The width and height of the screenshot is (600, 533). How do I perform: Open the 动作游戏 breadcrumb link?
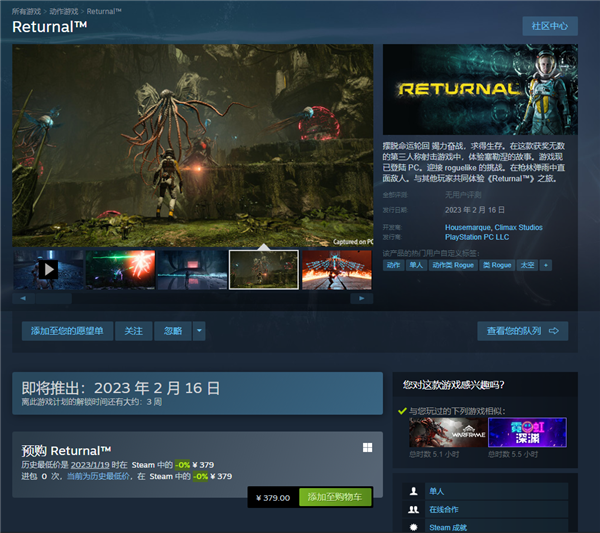point(64,11)
